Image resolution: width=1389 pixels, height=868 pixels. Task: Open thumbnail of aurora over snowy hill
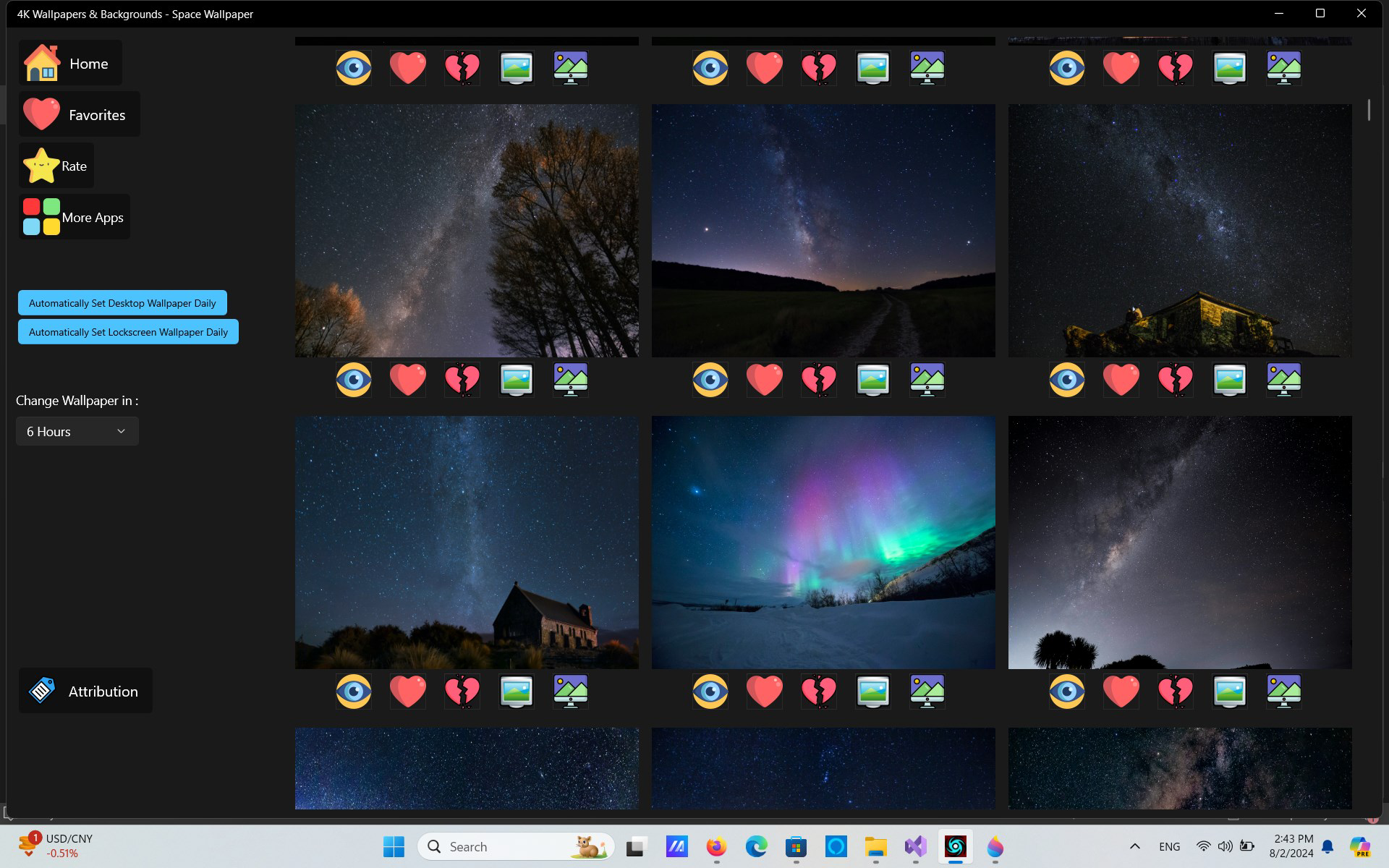(x=823, y=542)
